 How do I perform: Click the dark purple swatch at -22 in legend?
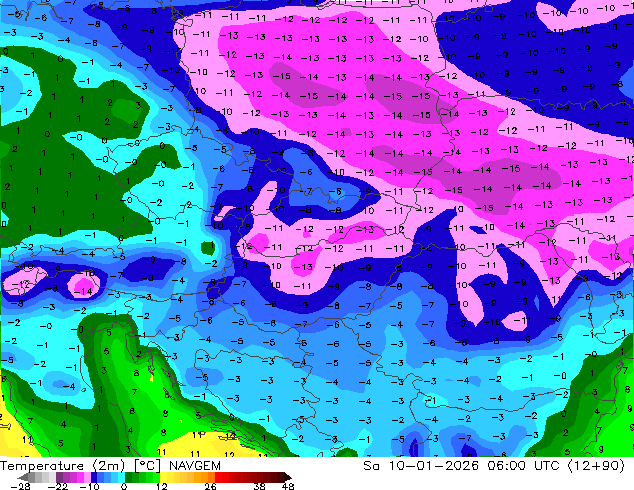59,477
